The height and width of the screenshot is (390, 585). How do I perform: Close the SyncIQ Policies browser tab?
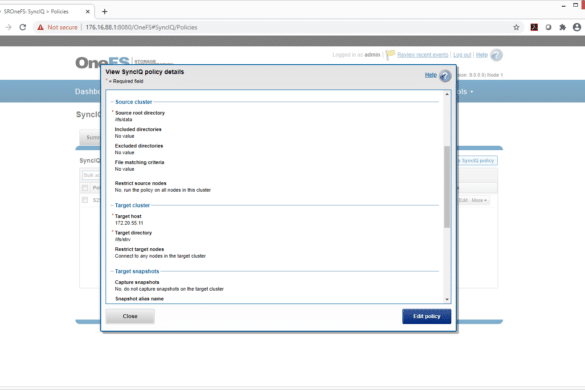pos(88,12)
